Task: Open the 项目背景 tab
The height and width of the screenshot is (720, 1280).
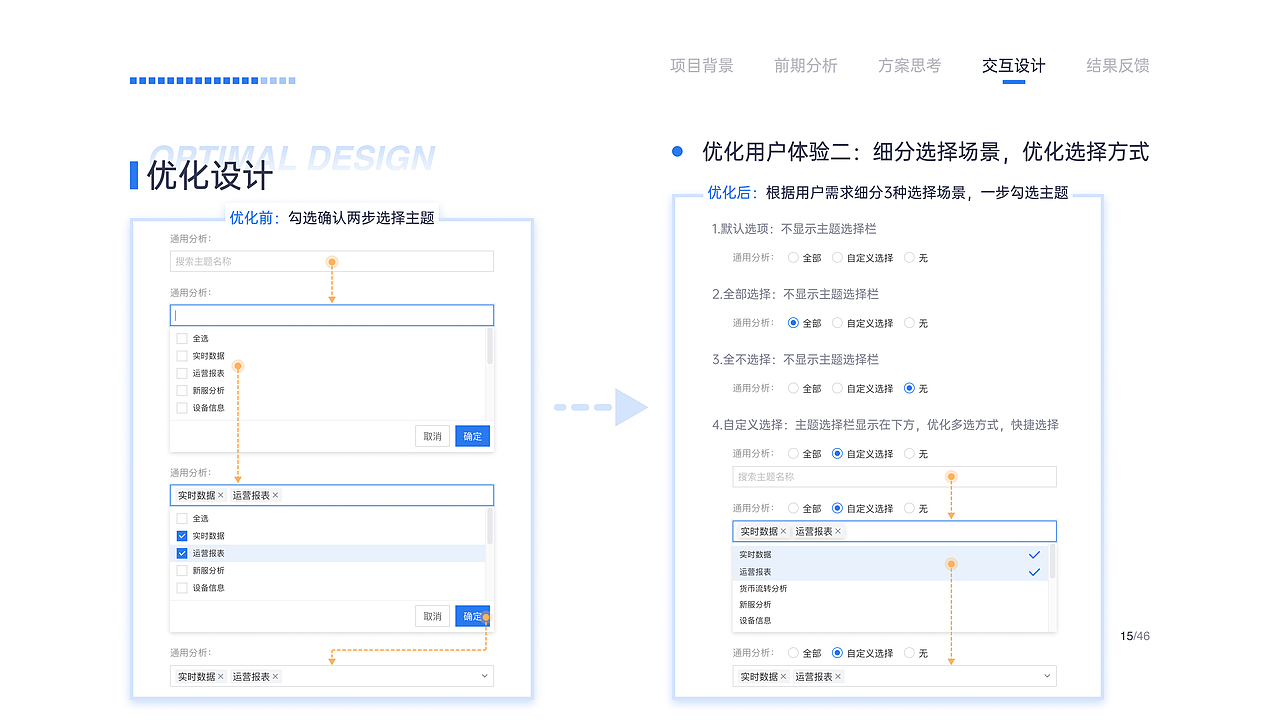Action: [x=702, y=66]
